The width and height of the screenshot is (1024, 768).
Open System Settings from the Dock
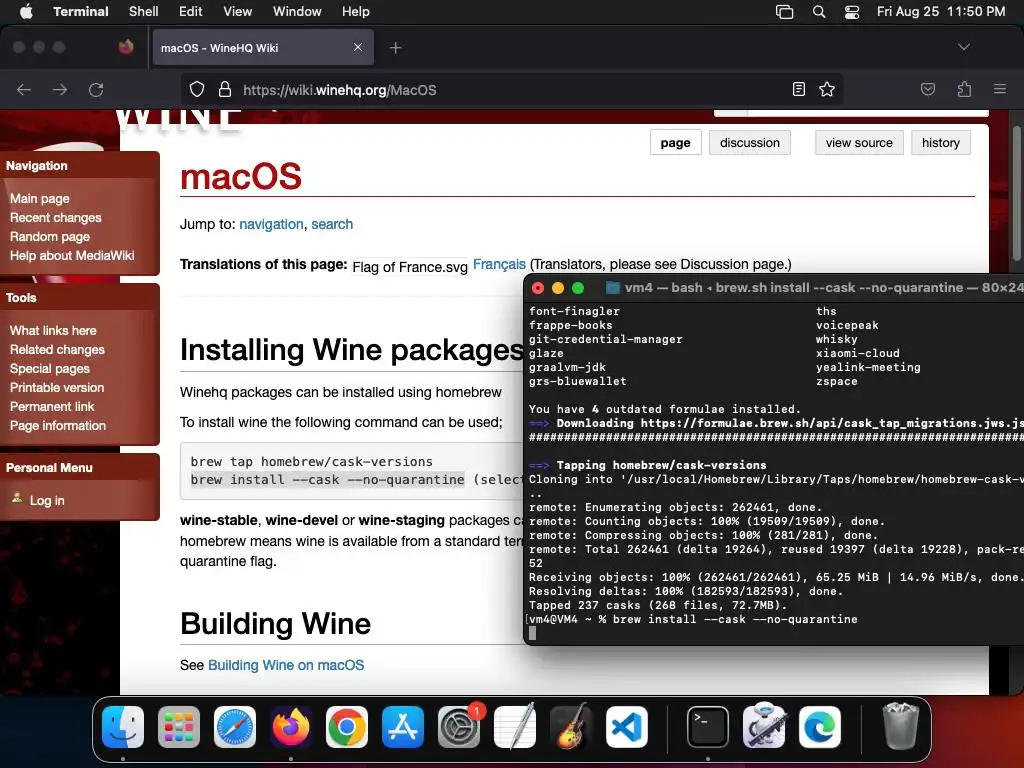459,727
